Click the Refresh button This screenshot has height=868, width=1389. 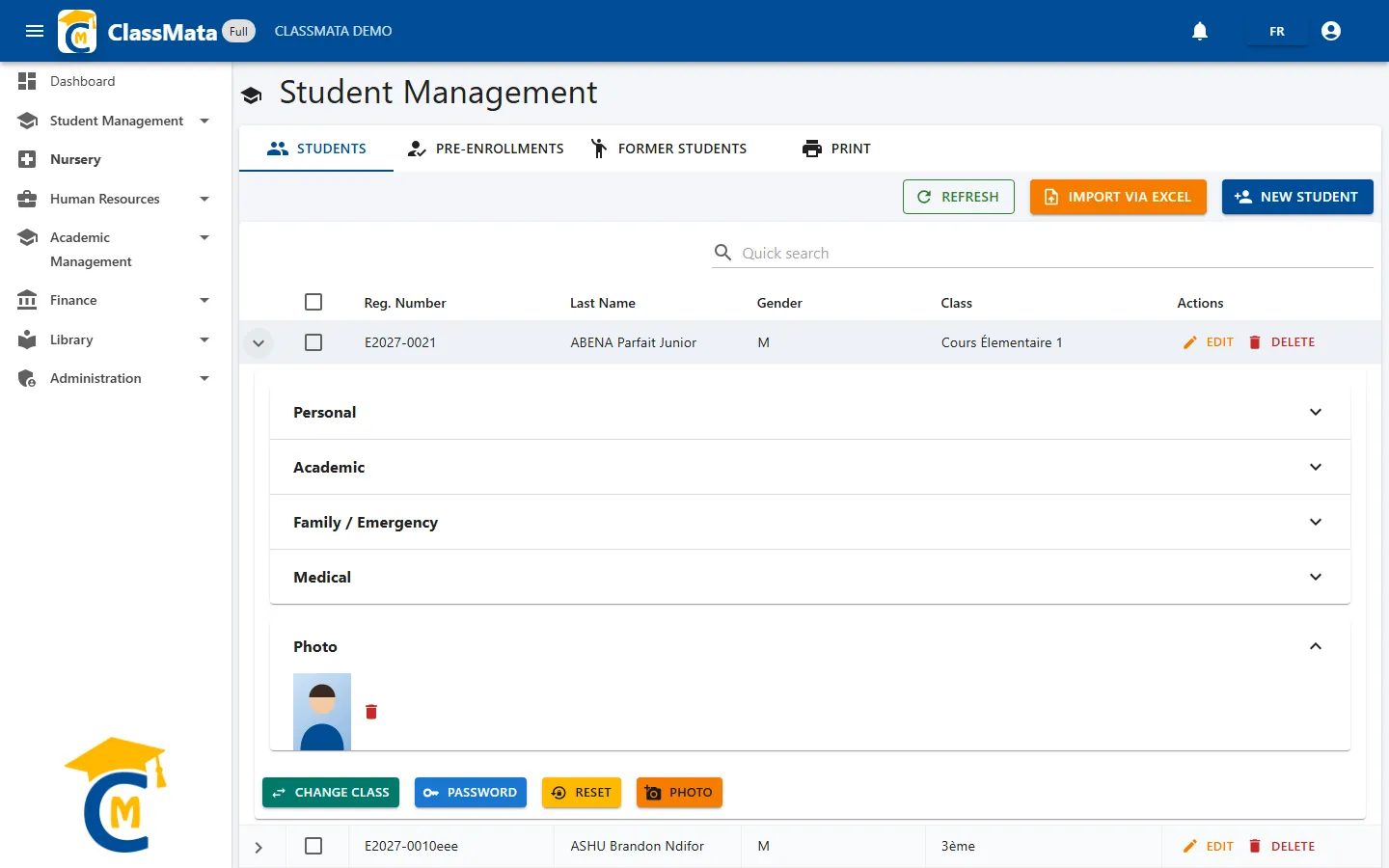[x=959, y=197]
